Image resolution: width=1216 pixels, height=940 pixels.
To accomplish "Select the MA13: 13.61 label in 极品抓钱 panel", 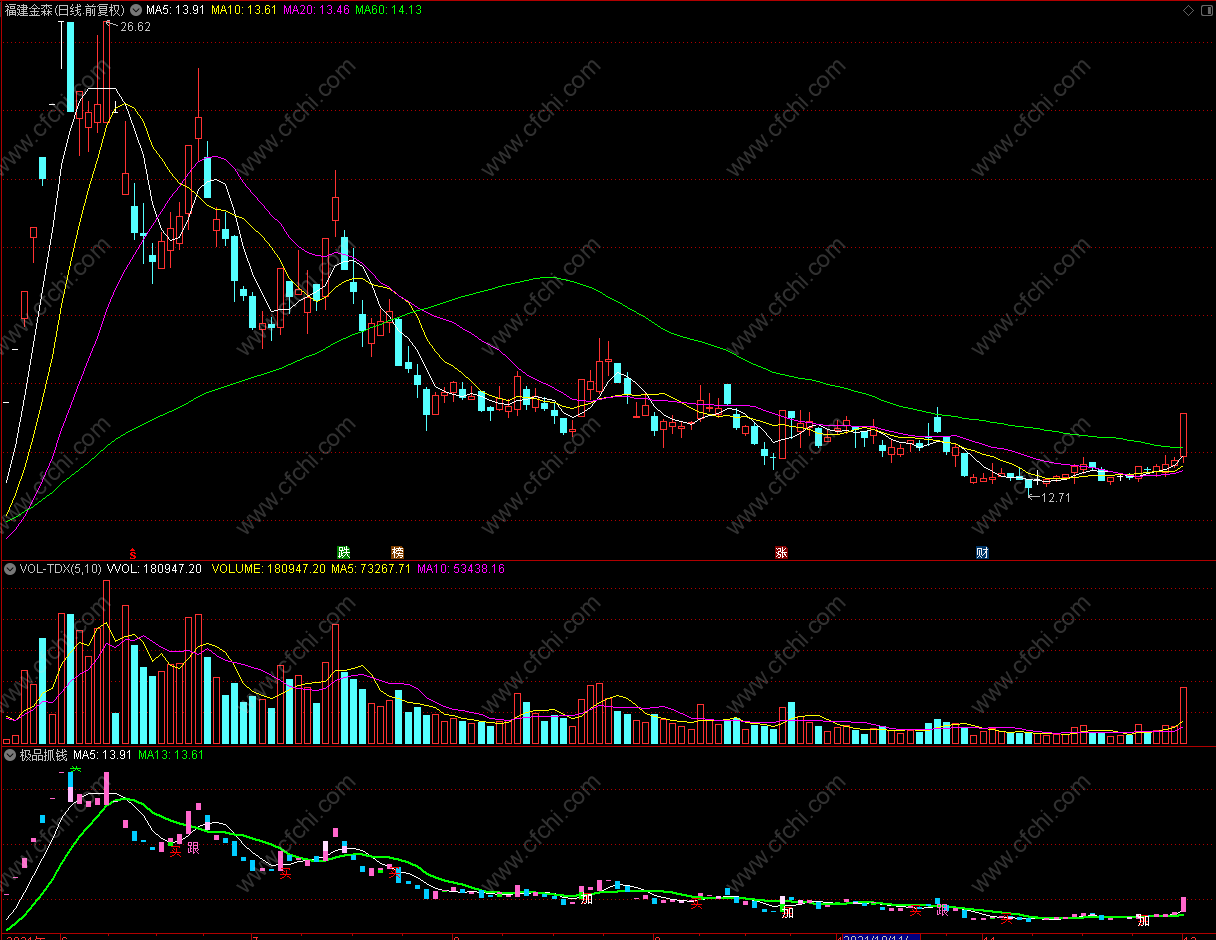I will coord(170,755).
